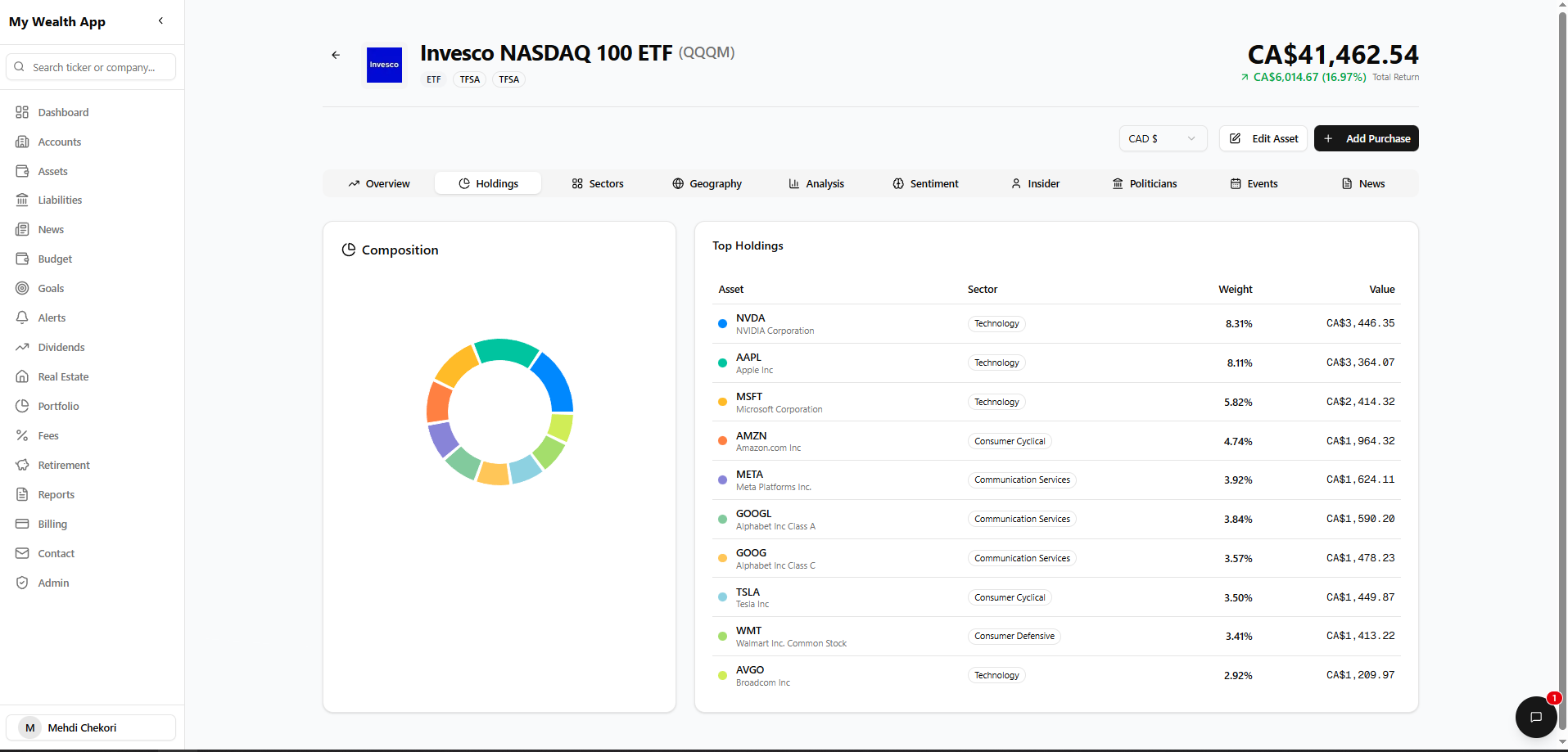Collapse the sidebar with the chevron

point(160,20)
